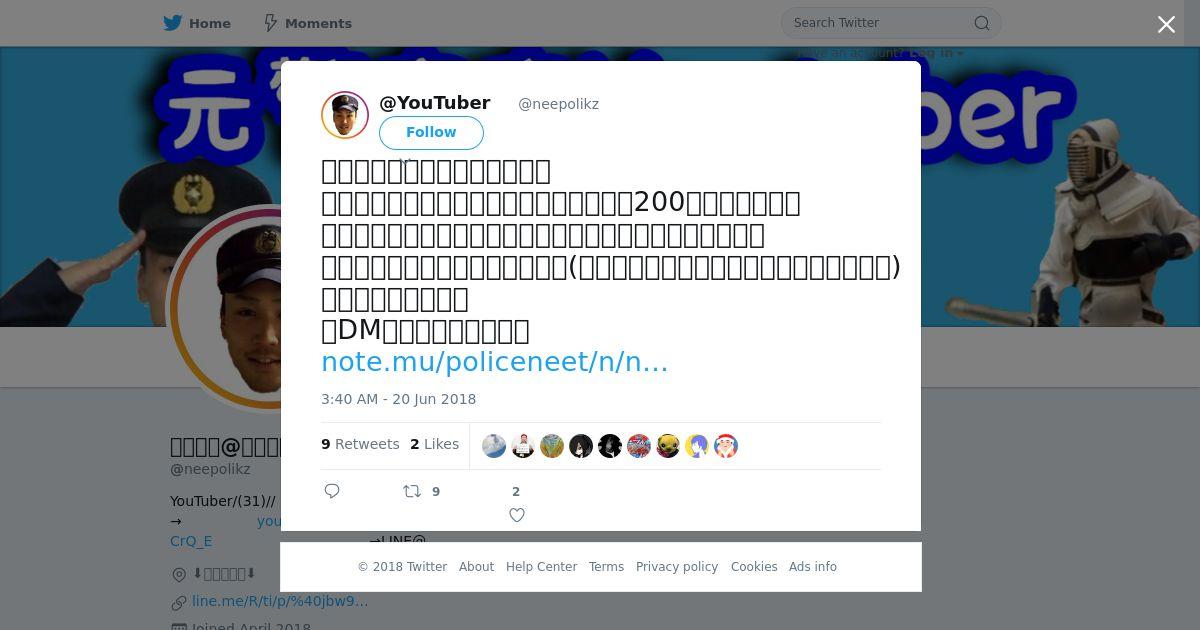Open the tweet author's avatar in the dialog
The width and height of the screenshot is (1200, 630).
[x=345, y=116]
